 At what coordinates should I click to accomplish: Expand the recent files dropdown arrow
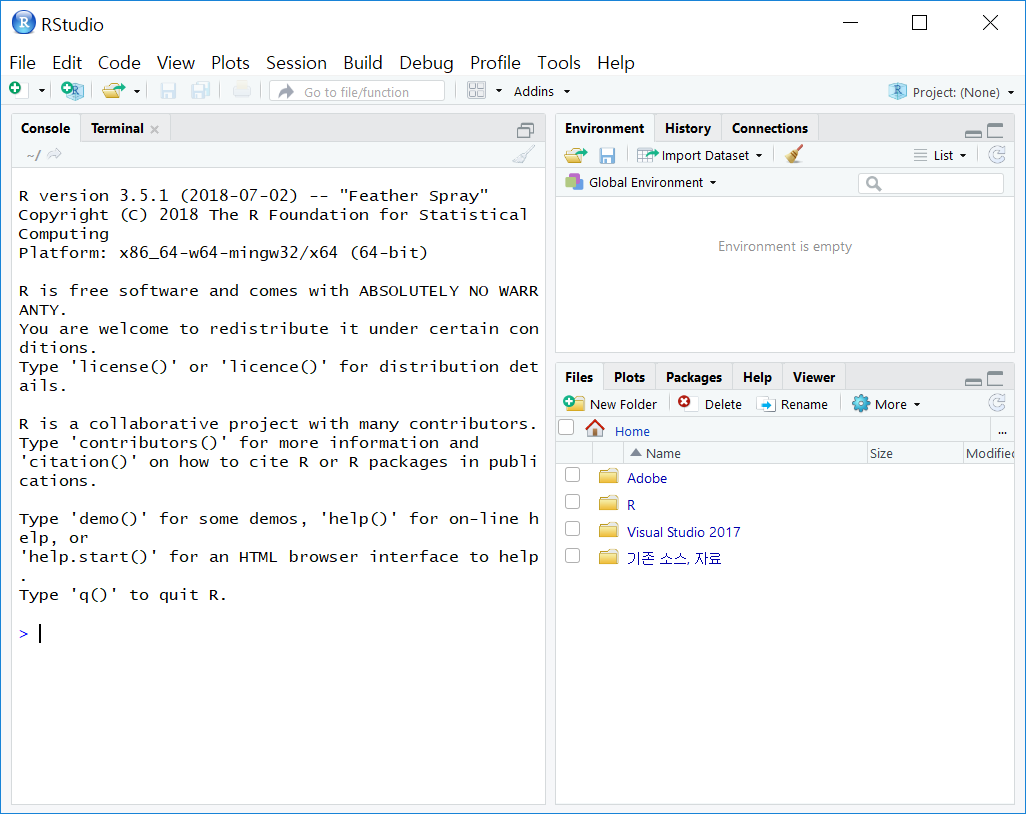[x=137, y=91]
